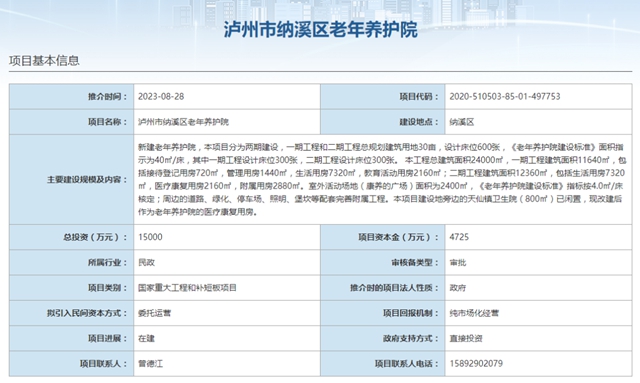Click the page title 泸州市纳溪区老年养护院

(x=320, y=30)
